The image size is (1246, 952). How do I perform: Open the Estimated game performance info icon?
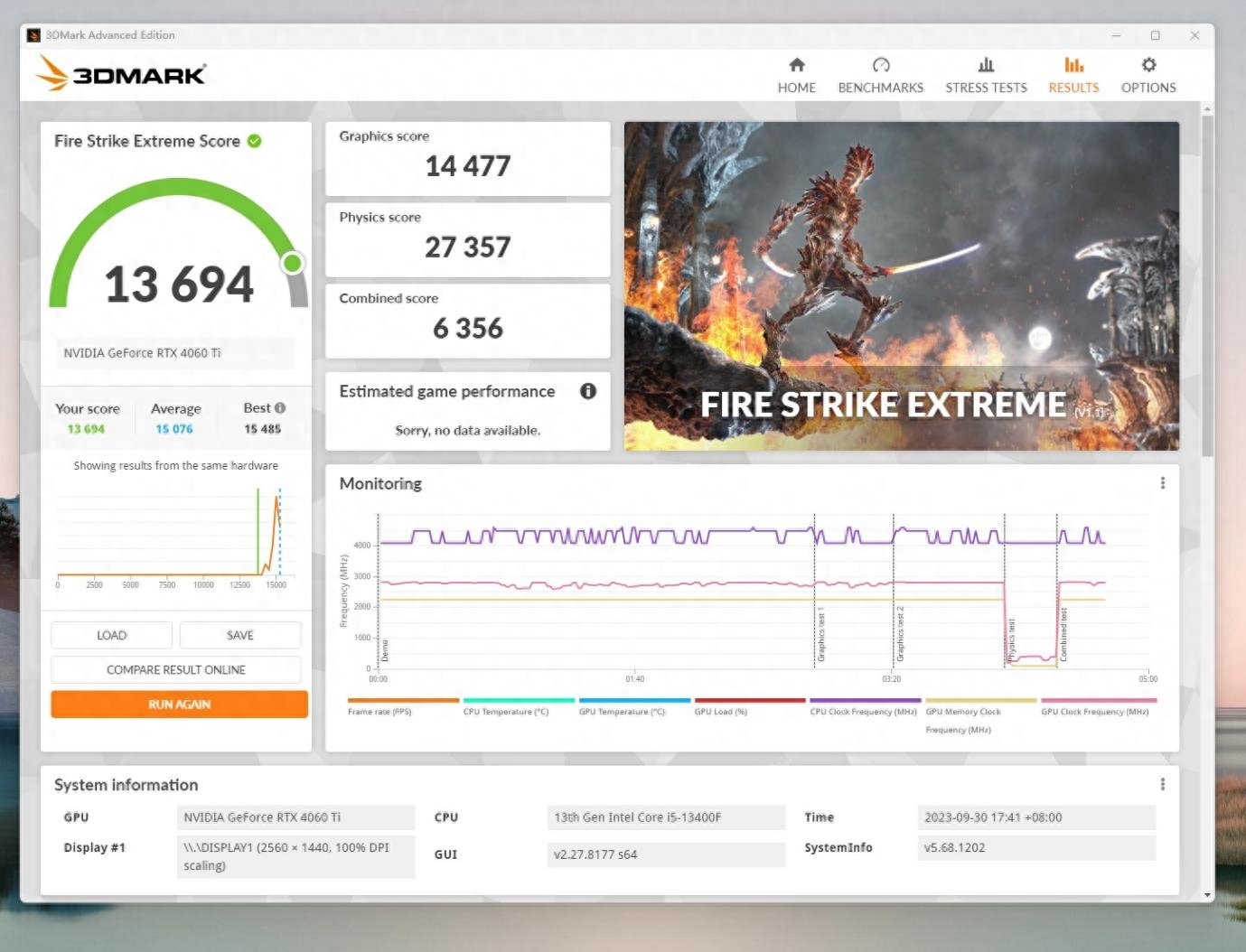pyautogui.click(x=588, y=391)
